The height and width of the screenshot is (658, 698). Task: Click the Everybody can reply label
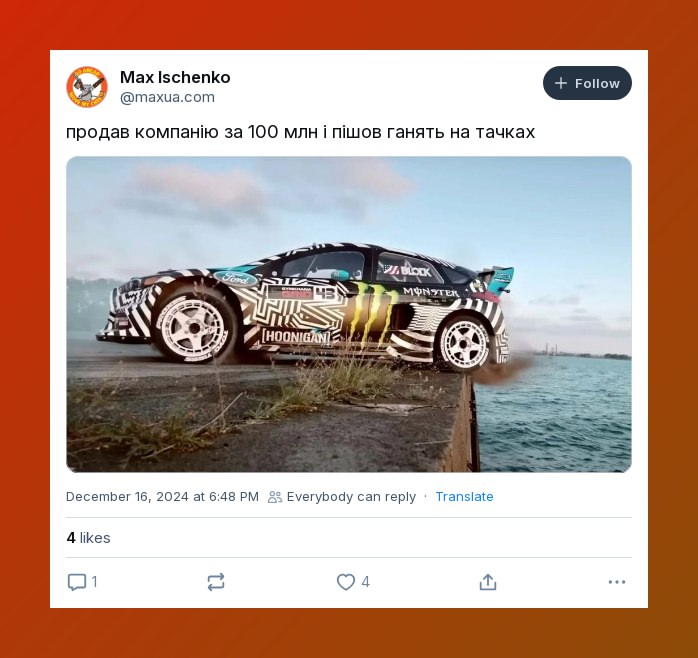click(351, 497)
